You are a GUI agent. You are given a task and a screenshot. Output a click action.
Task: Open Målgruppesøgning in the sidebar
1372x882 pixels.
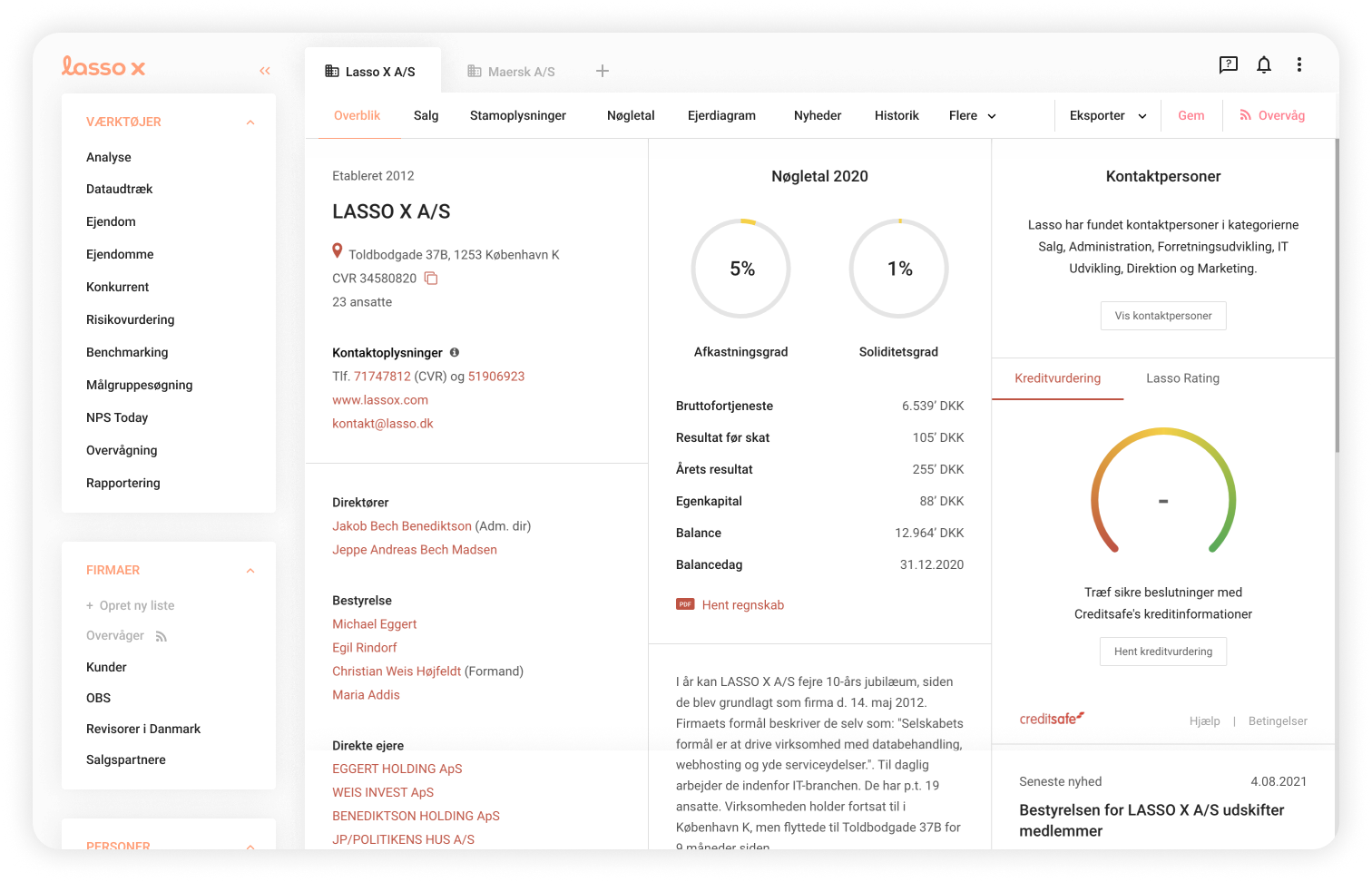140,385
